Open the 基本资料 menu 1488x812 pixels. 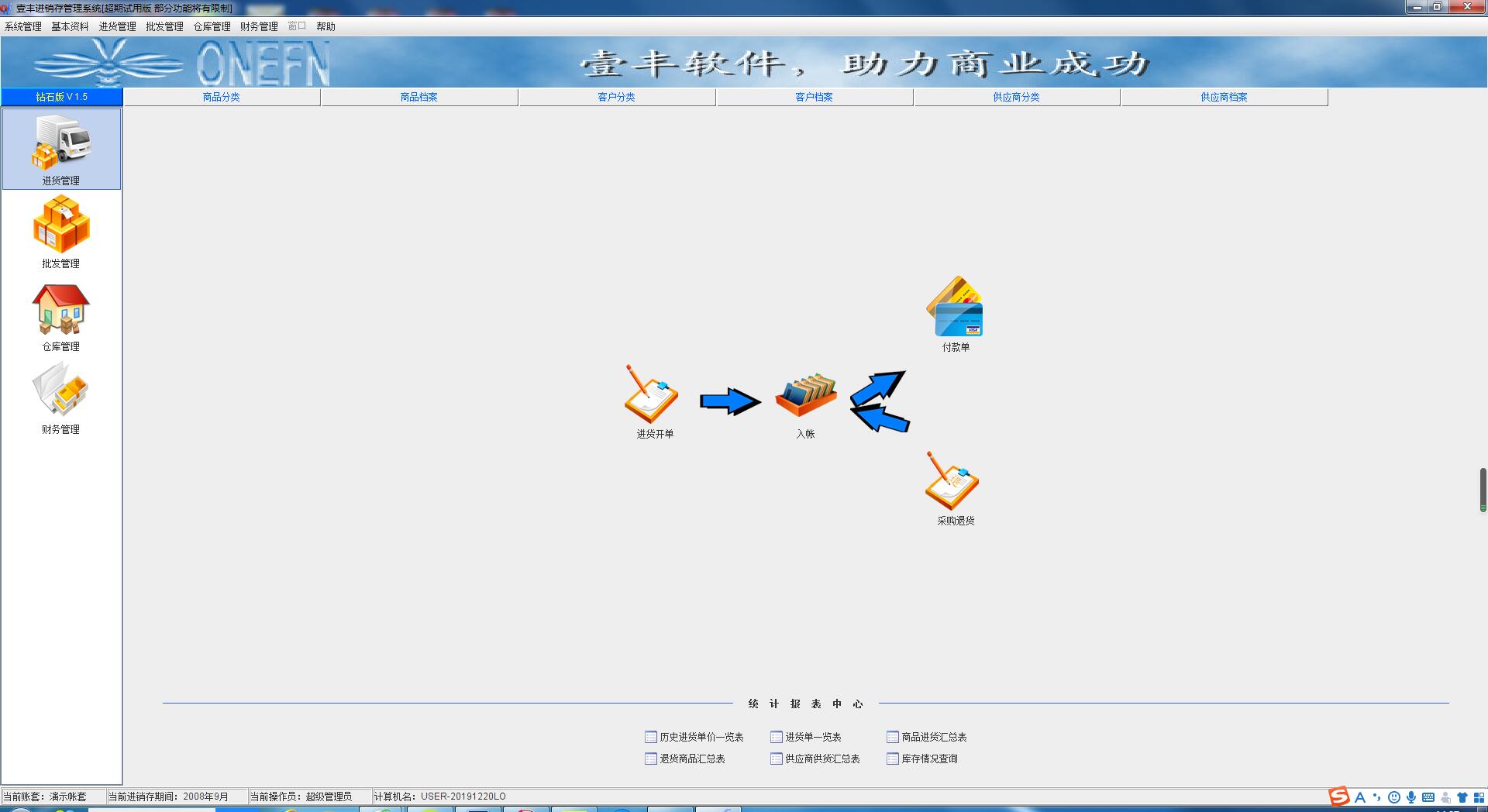71,26
